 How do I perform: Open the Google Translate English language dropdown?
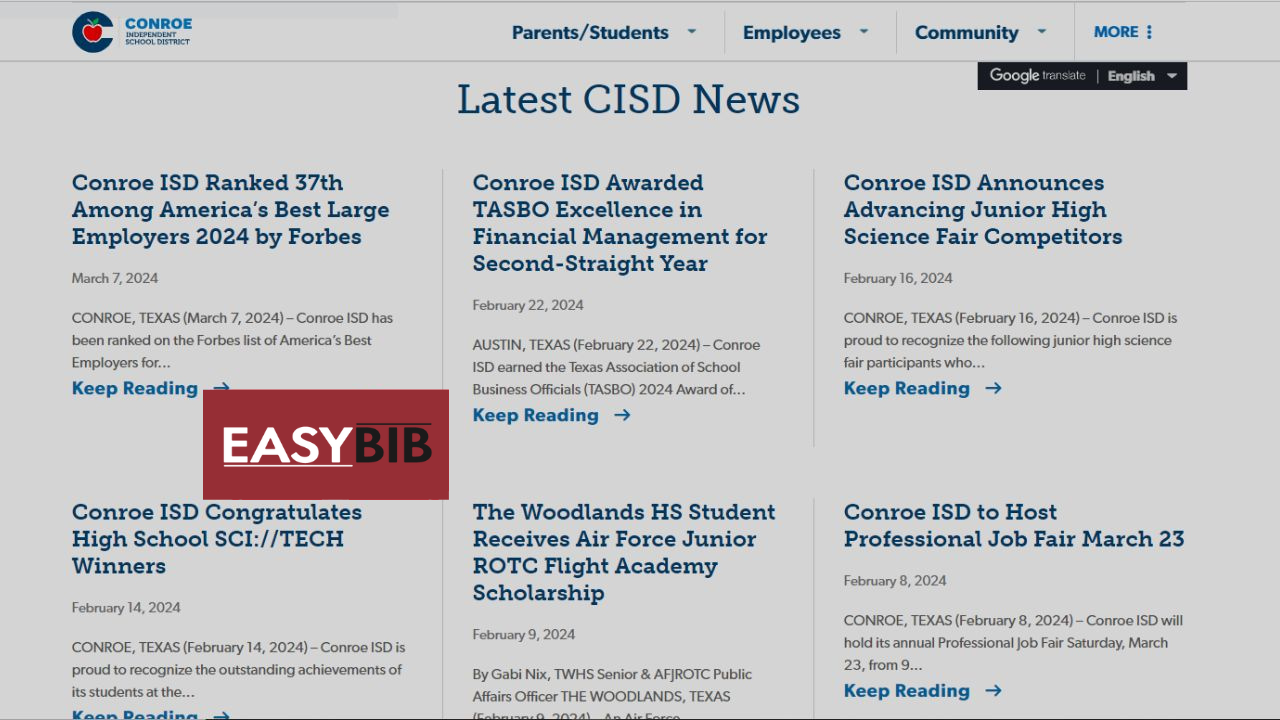click(1142, 76)
